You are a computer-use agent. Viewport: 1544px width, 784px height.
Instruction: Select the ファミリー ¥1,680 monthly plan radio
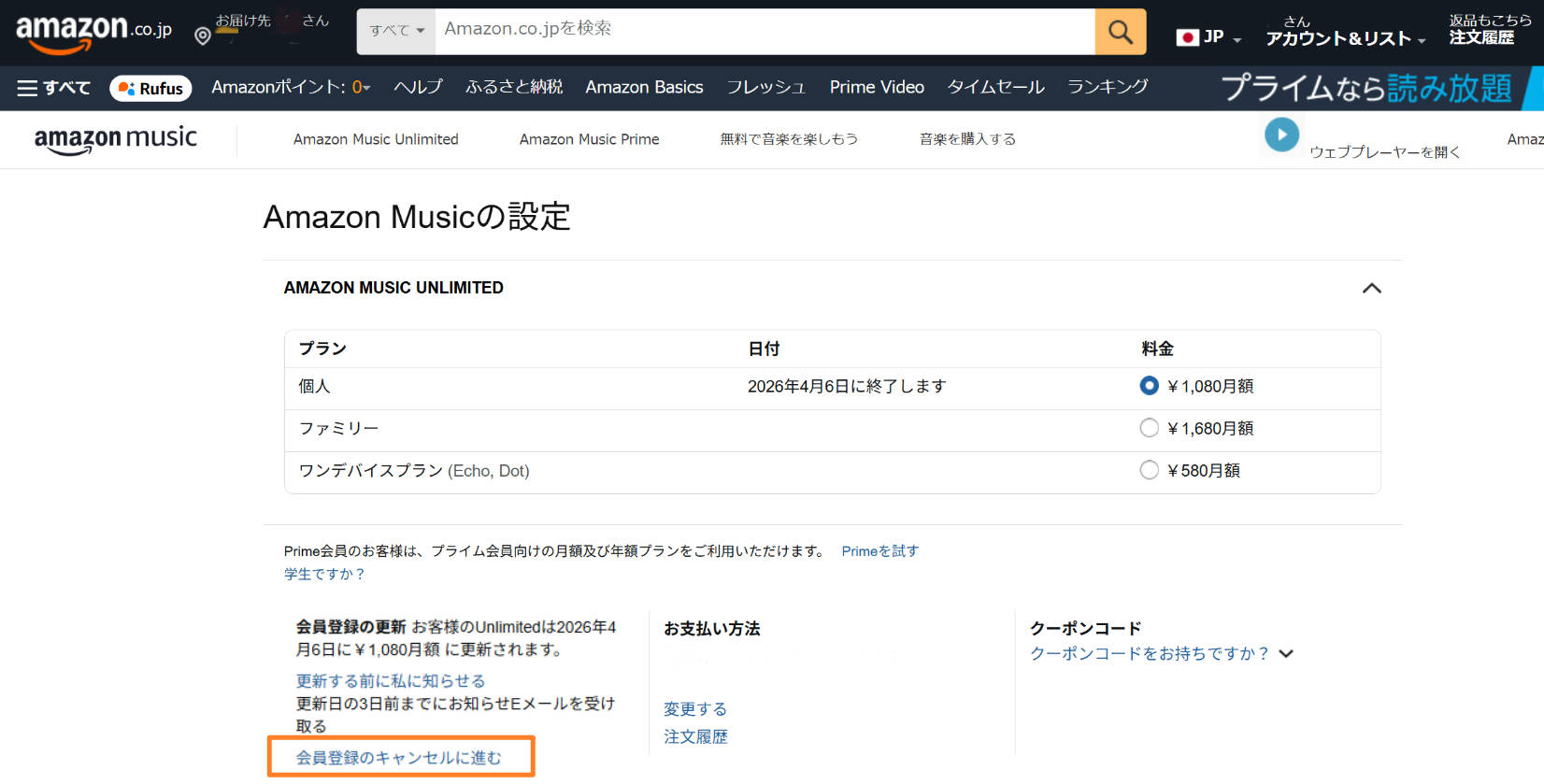click(x=1150, y=427)
